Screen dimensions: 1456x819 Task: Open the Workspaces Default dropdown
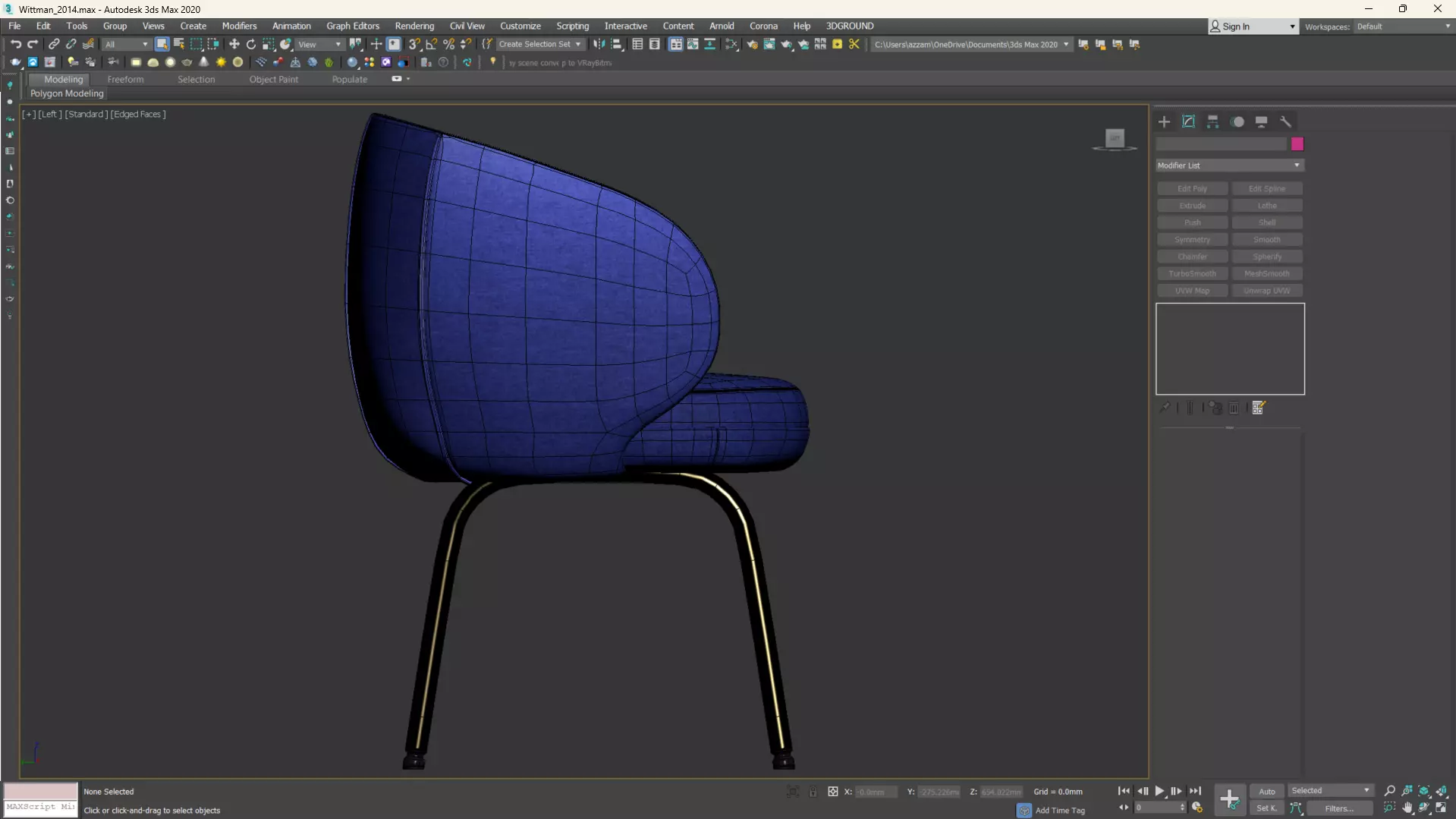(1403, 27)
